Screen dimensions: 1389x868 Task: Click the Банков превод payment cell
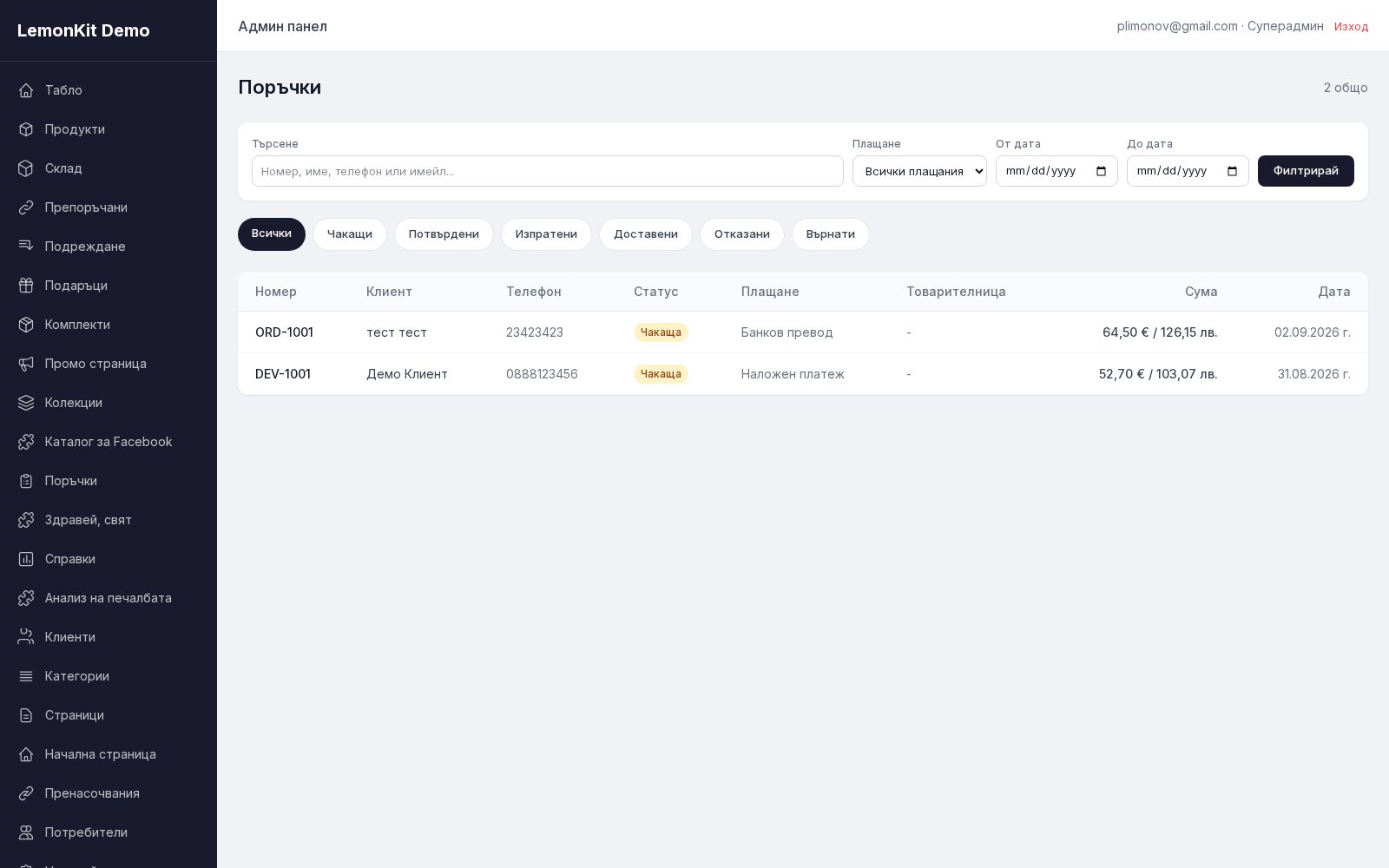787,332
